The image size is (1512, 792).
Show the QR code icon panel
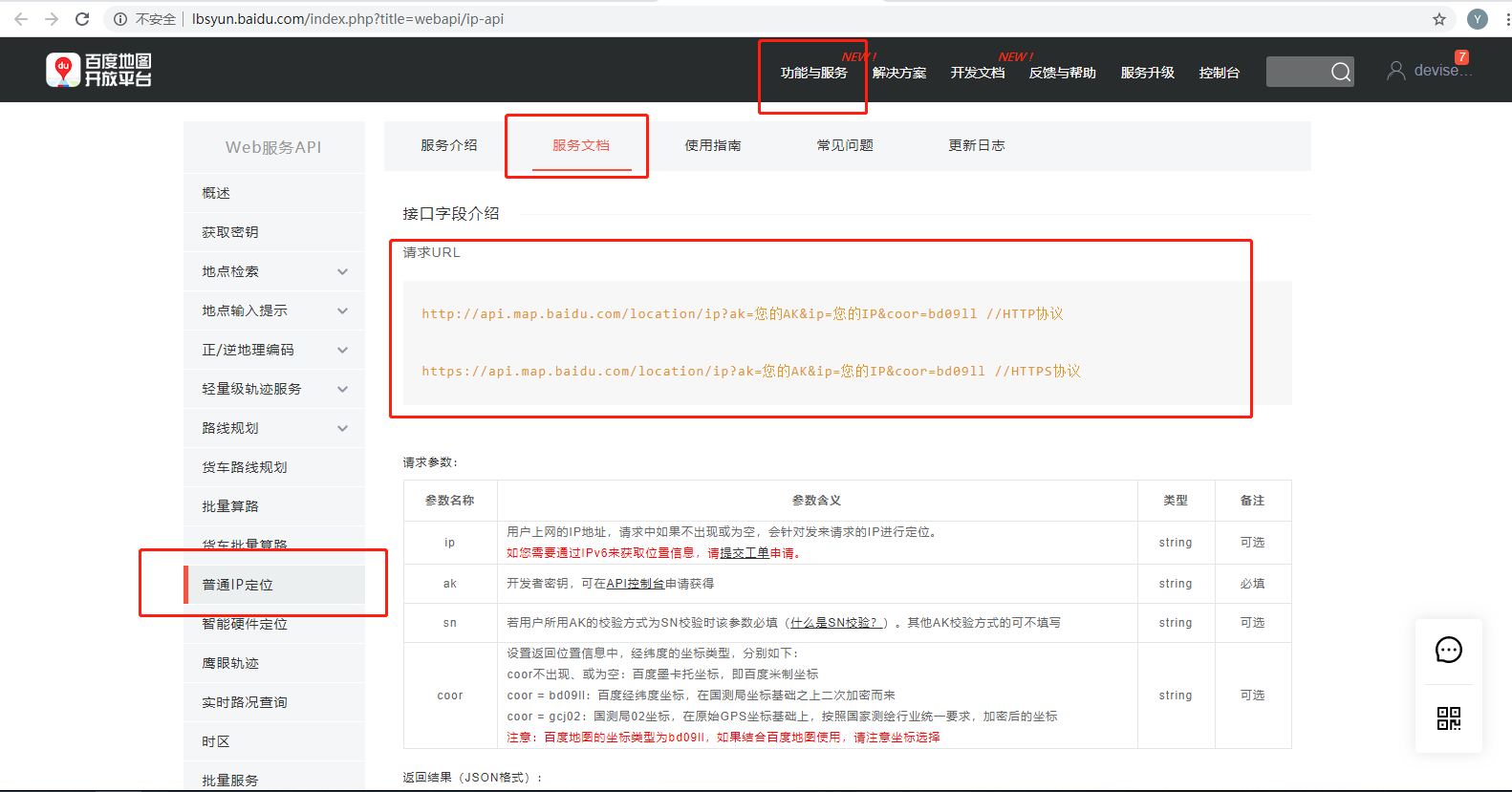click(1449, 718)
